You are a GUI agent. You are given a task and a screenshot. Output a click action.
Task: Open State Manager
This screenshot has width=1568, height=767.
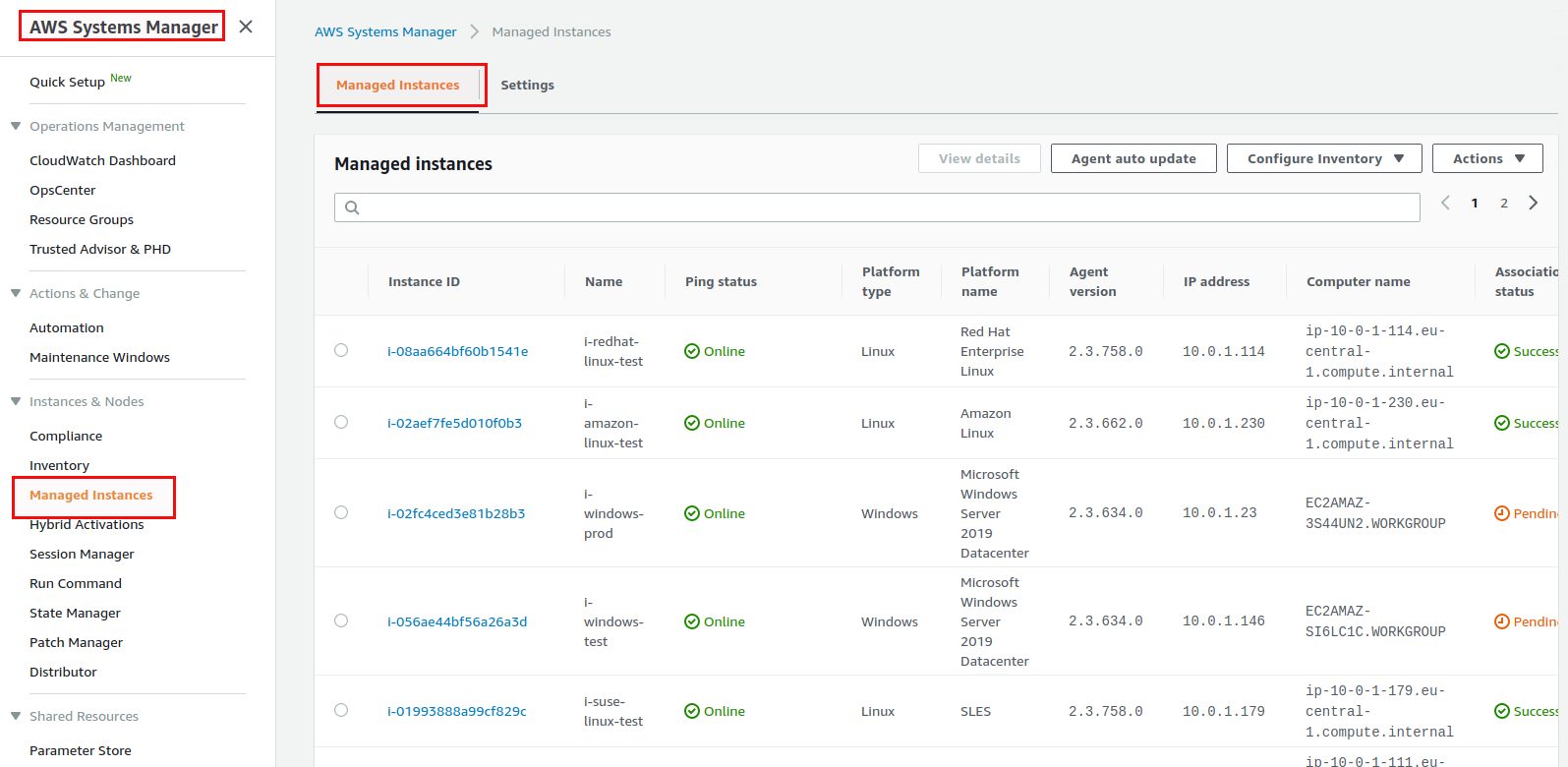pyautogui.click(x=75, y=613)
